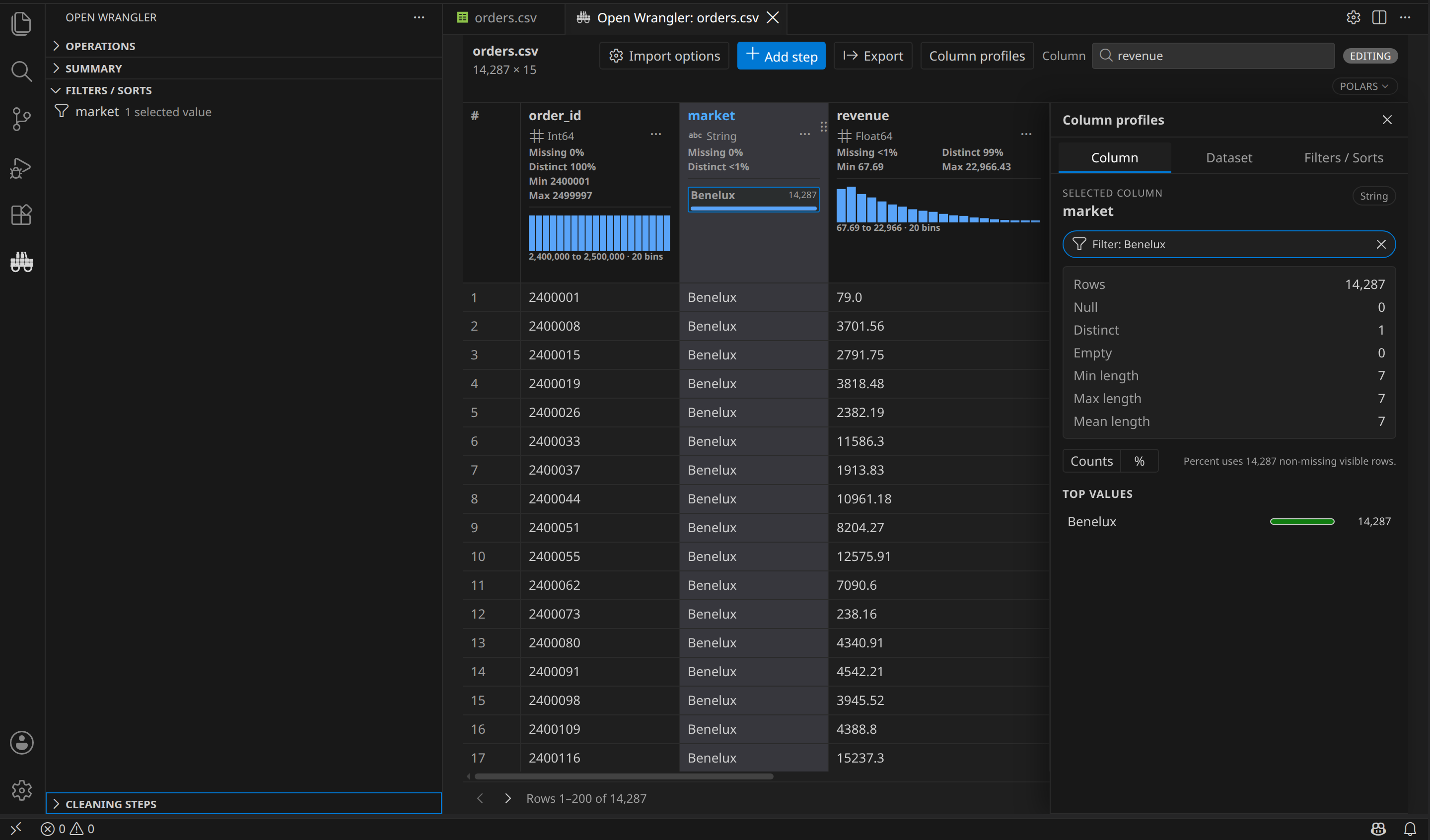Go to next page of rows
Image resolution: width=1430 pixels, height=840 pixels.
click(508, 798)
